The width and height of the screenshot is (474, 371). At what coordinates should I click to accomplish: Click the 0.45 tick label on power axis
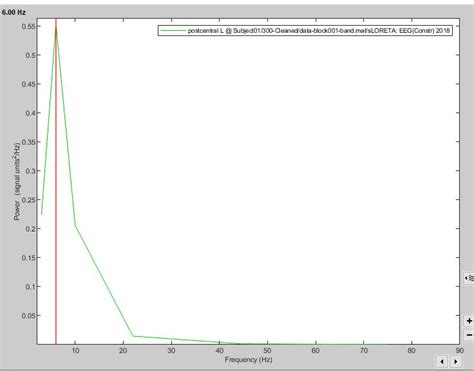tap(29, 84)
